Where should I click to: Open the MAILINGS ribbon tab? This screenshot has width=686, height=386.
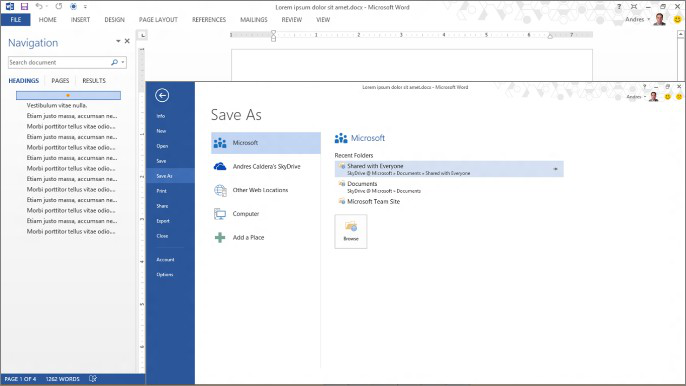[254, 20]
